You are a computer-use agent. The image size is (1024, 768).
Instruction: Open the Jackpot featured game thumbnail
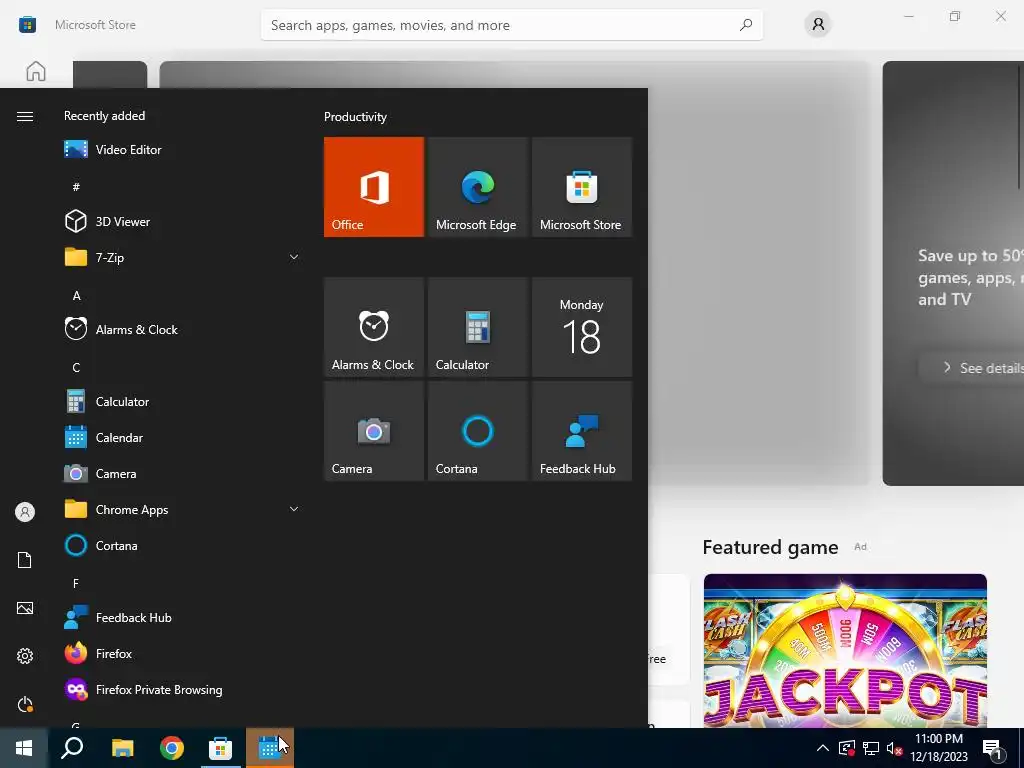click(x=845, y=650)
